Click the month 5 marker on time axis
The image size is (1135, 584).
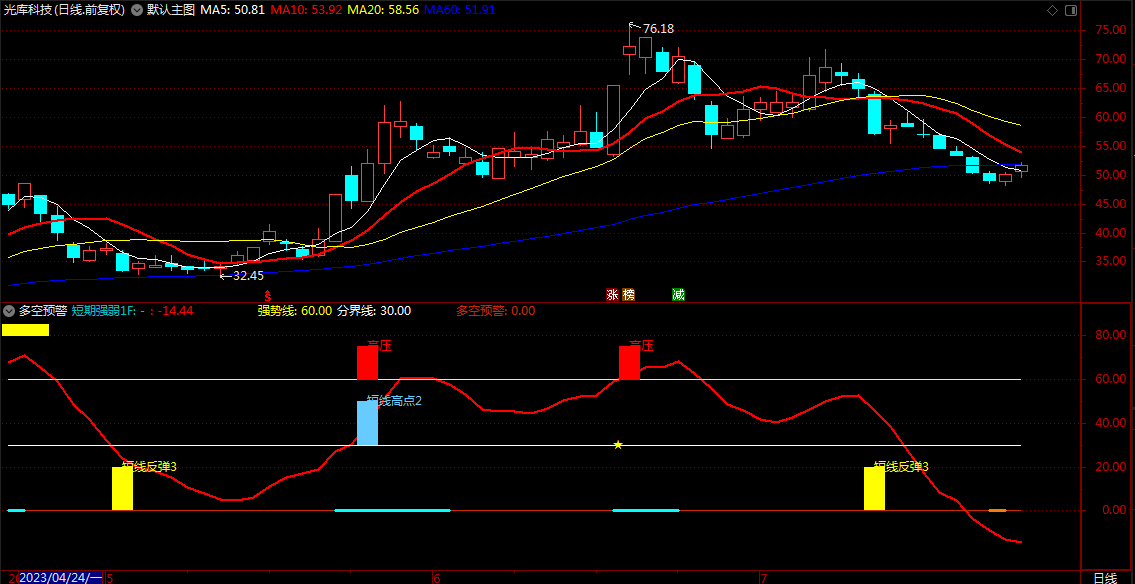tap(110, 577)
